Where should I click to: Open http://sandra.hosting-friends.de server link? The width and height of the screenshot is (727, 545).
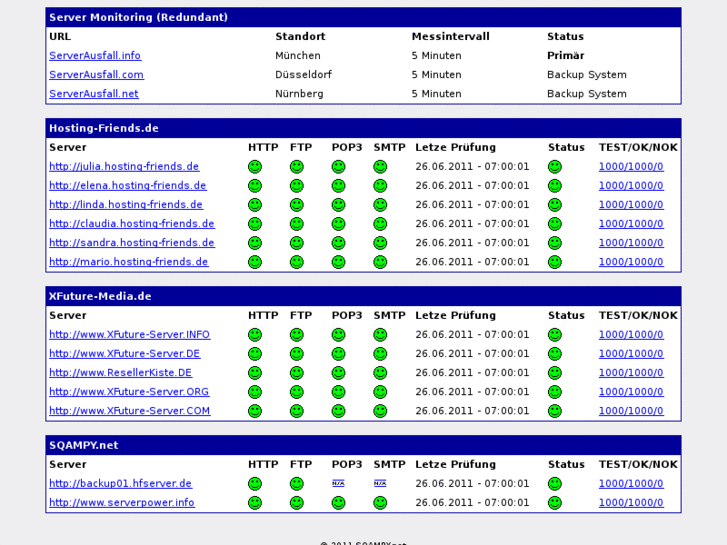point(132,243)
